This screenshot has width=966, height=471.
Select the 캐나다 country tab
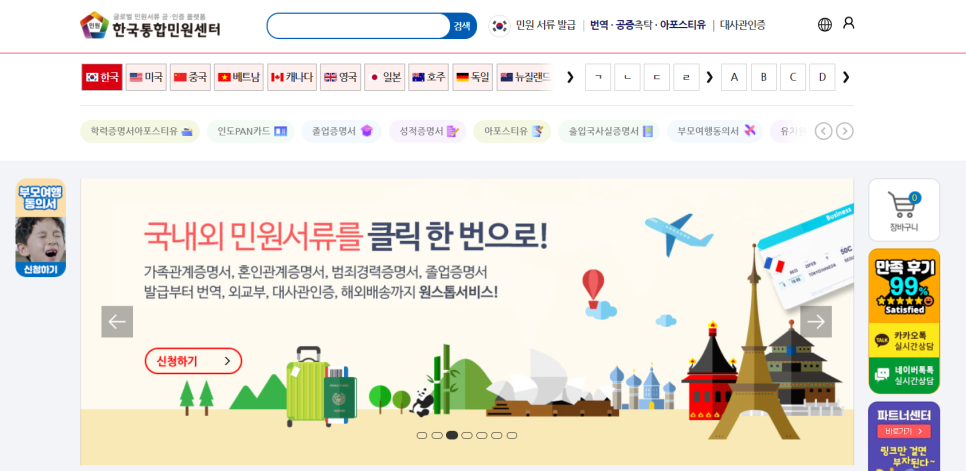tap(291, 77)
